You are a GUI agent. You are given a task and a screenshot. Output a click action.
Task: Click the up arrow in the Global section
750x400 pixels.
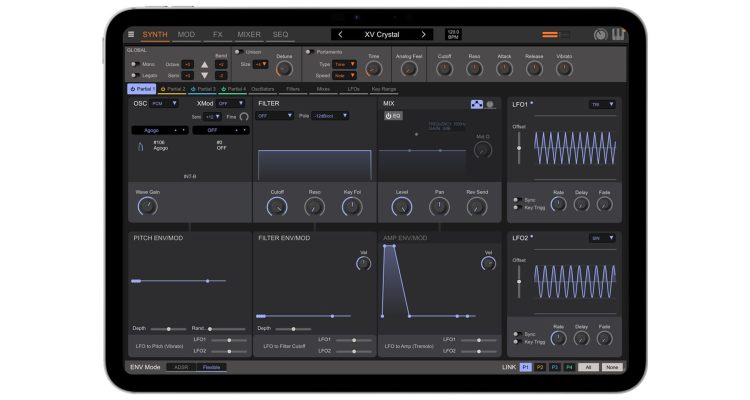point(204,65)
